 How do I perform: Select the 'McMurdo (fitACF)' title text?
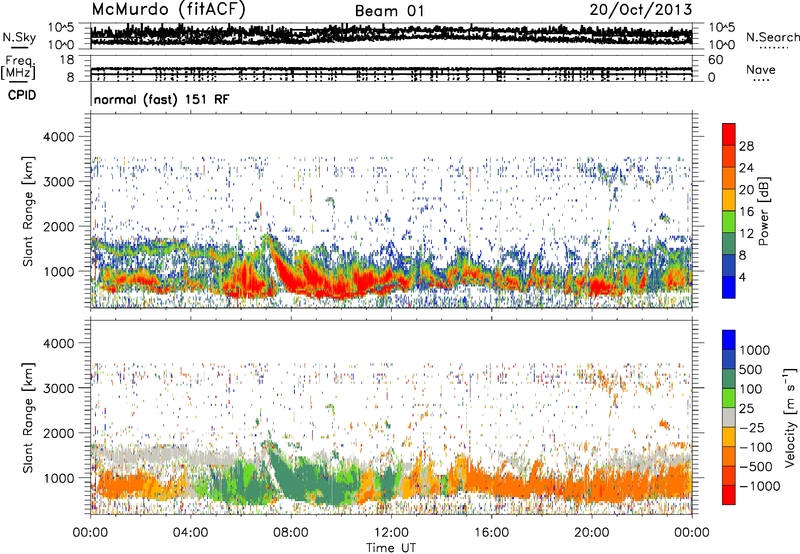(168, 9)
